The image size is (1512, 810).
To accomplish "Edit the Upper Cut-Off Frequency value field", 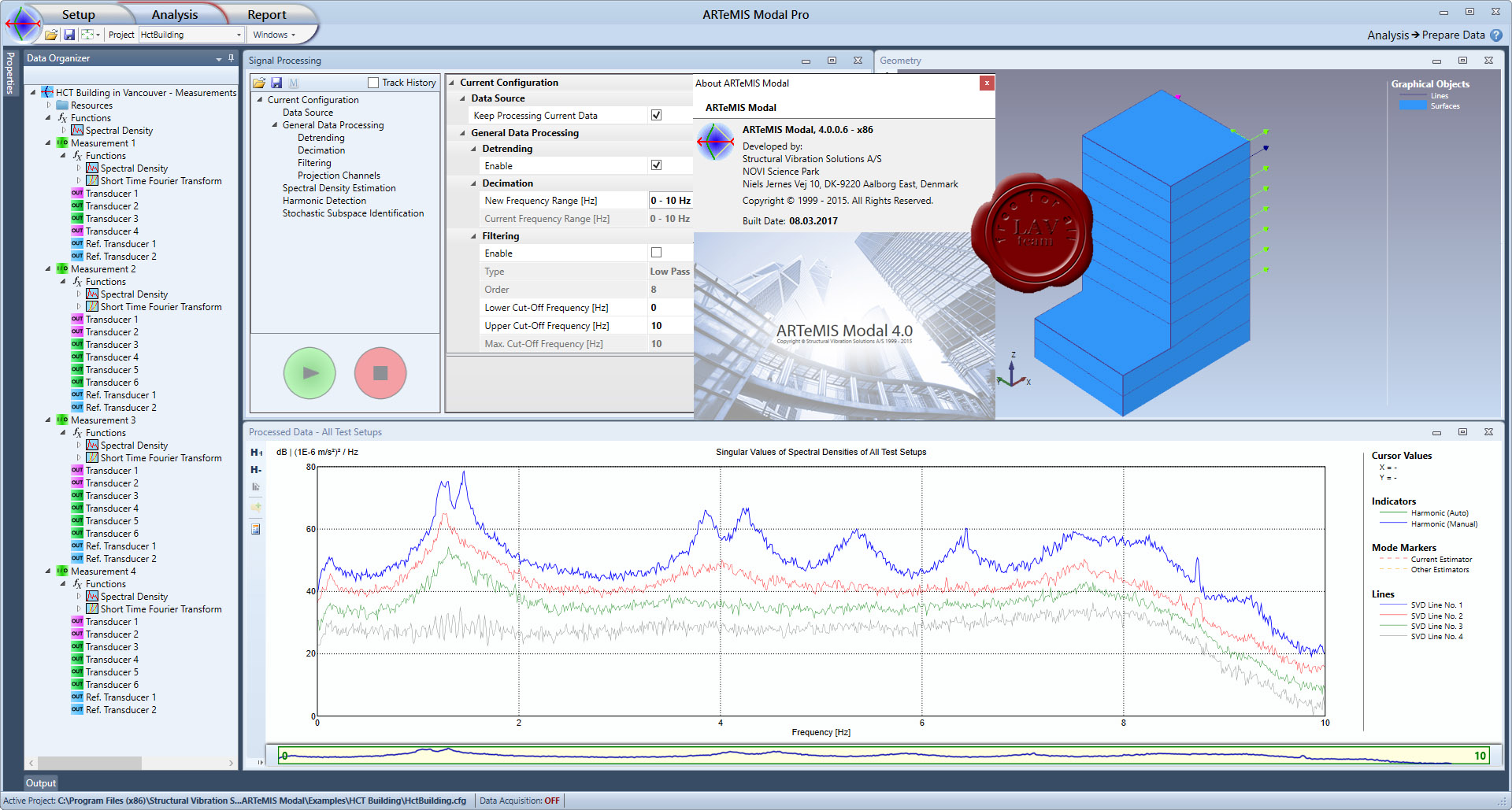I will pos(670,325).
